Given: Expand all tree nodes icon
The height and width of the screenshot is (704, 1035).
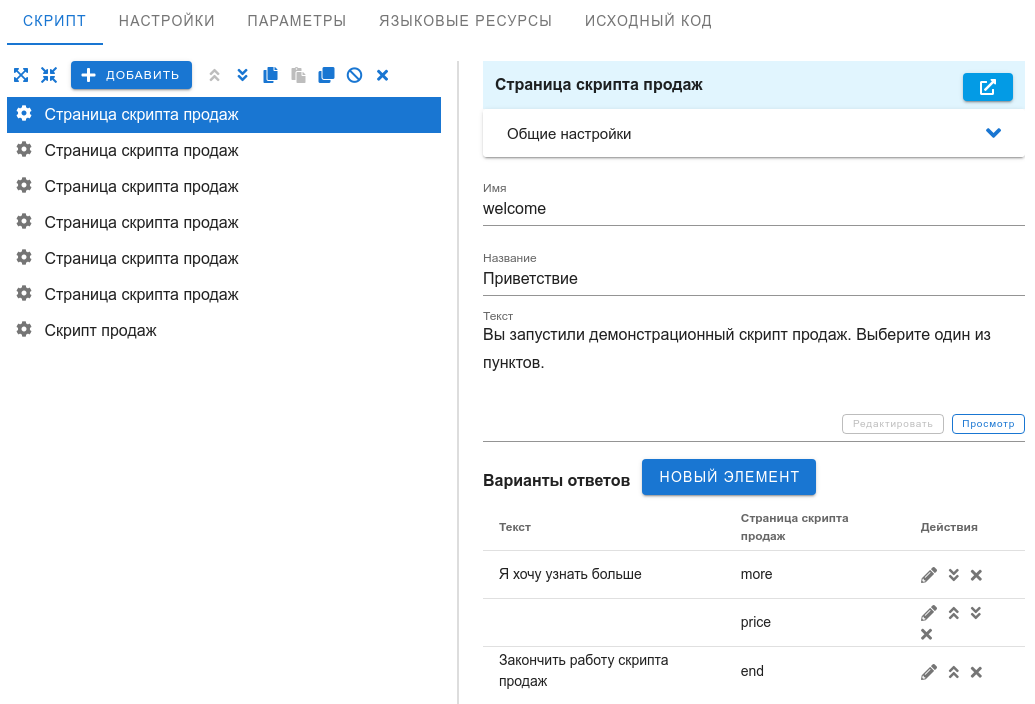Looking at the screenshot, I should (x=21, y=75).
